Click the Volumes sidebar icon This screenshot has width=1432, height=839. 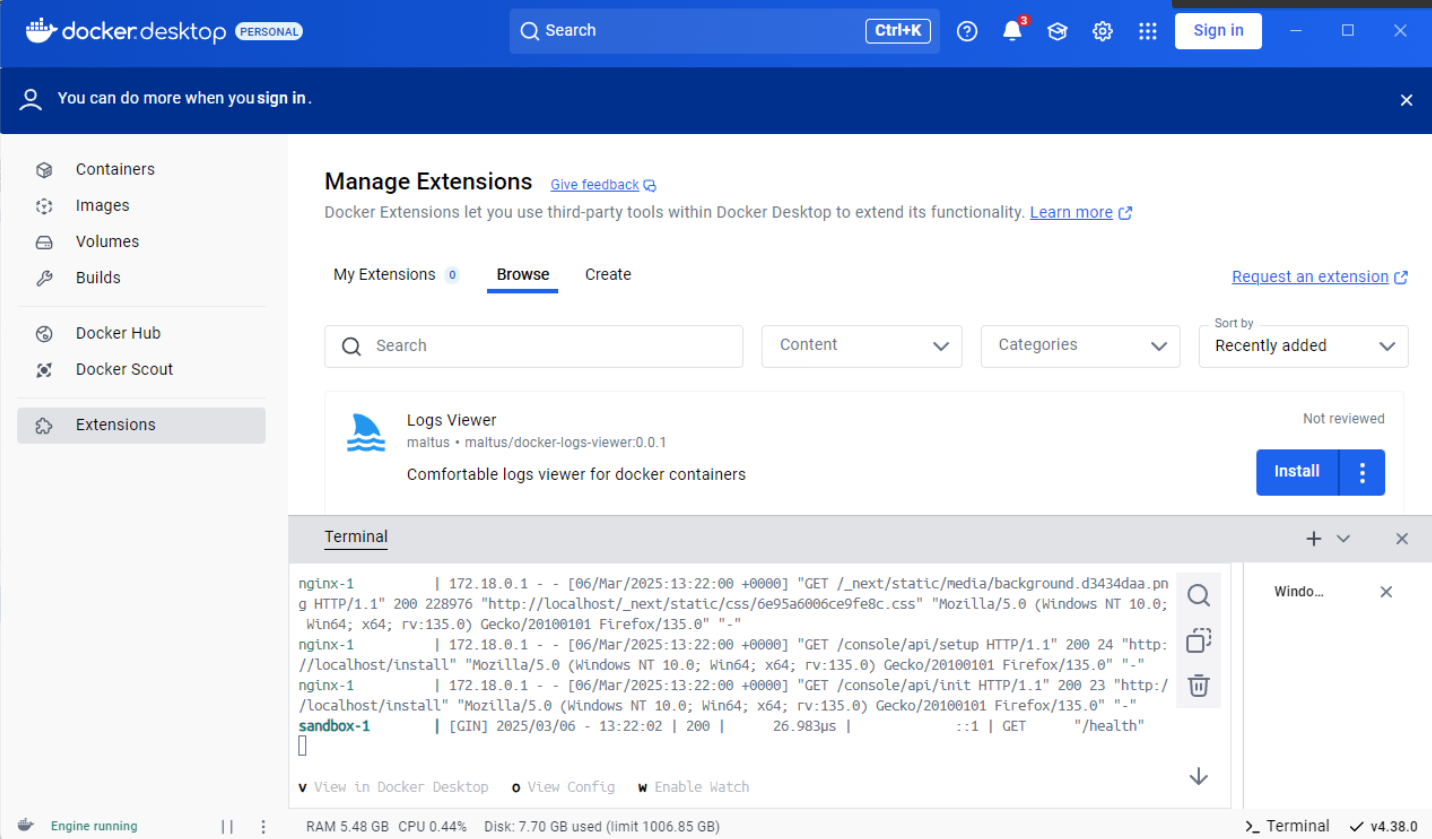click(x=44, y=242)
